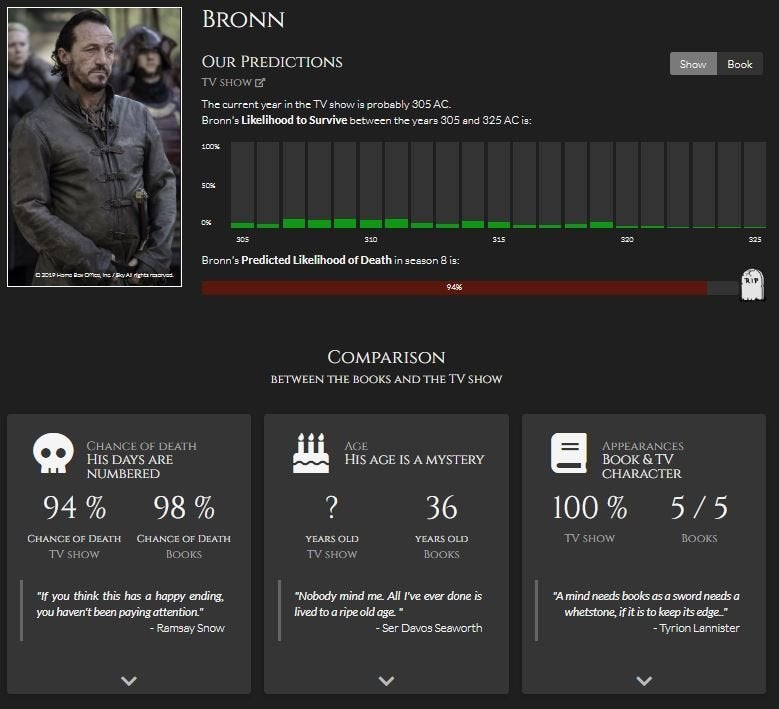Click the 98 % books death chance
Viewport: 779px width, 709px height.
click(184, 508)
